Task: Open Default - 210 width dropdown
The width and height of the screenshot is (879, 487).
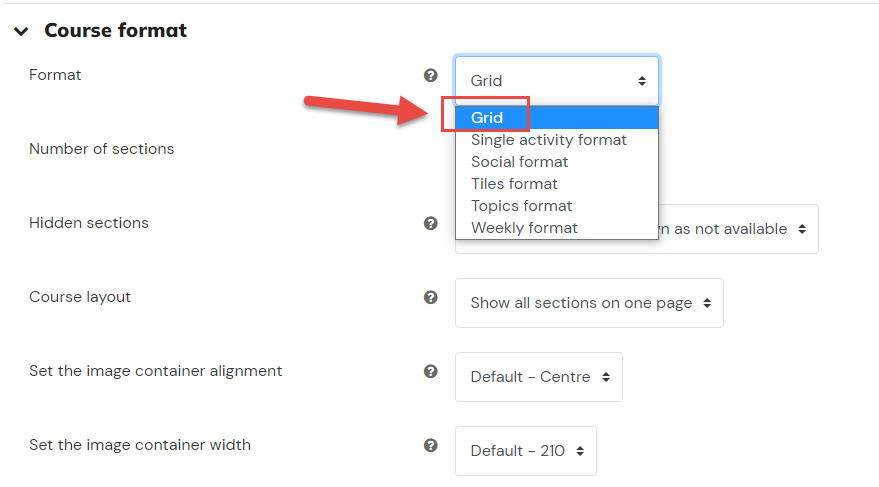Action: [526, 451]
